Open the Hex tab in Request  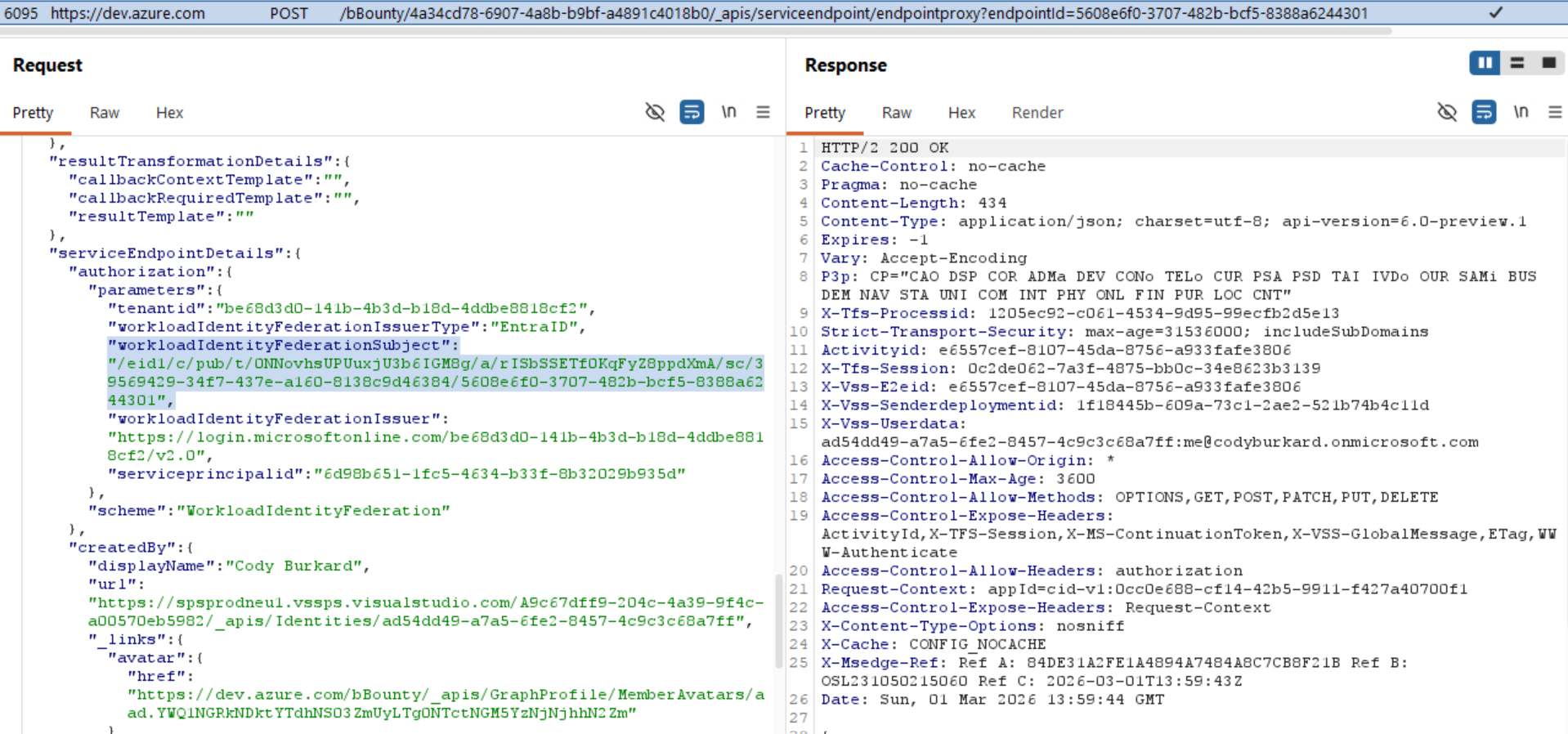coord(169,113)
